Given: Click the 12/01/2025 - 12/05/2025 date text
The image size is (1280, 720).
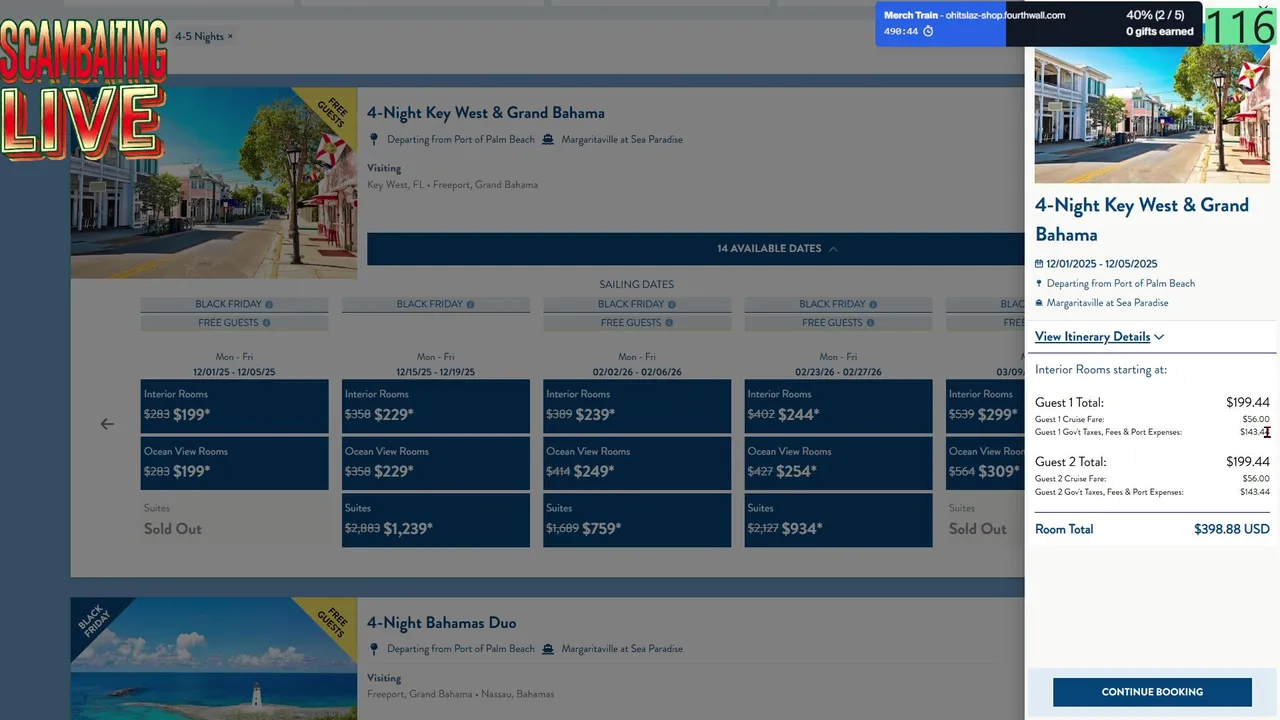Looking at the screenshot, I should [1102, 264].
